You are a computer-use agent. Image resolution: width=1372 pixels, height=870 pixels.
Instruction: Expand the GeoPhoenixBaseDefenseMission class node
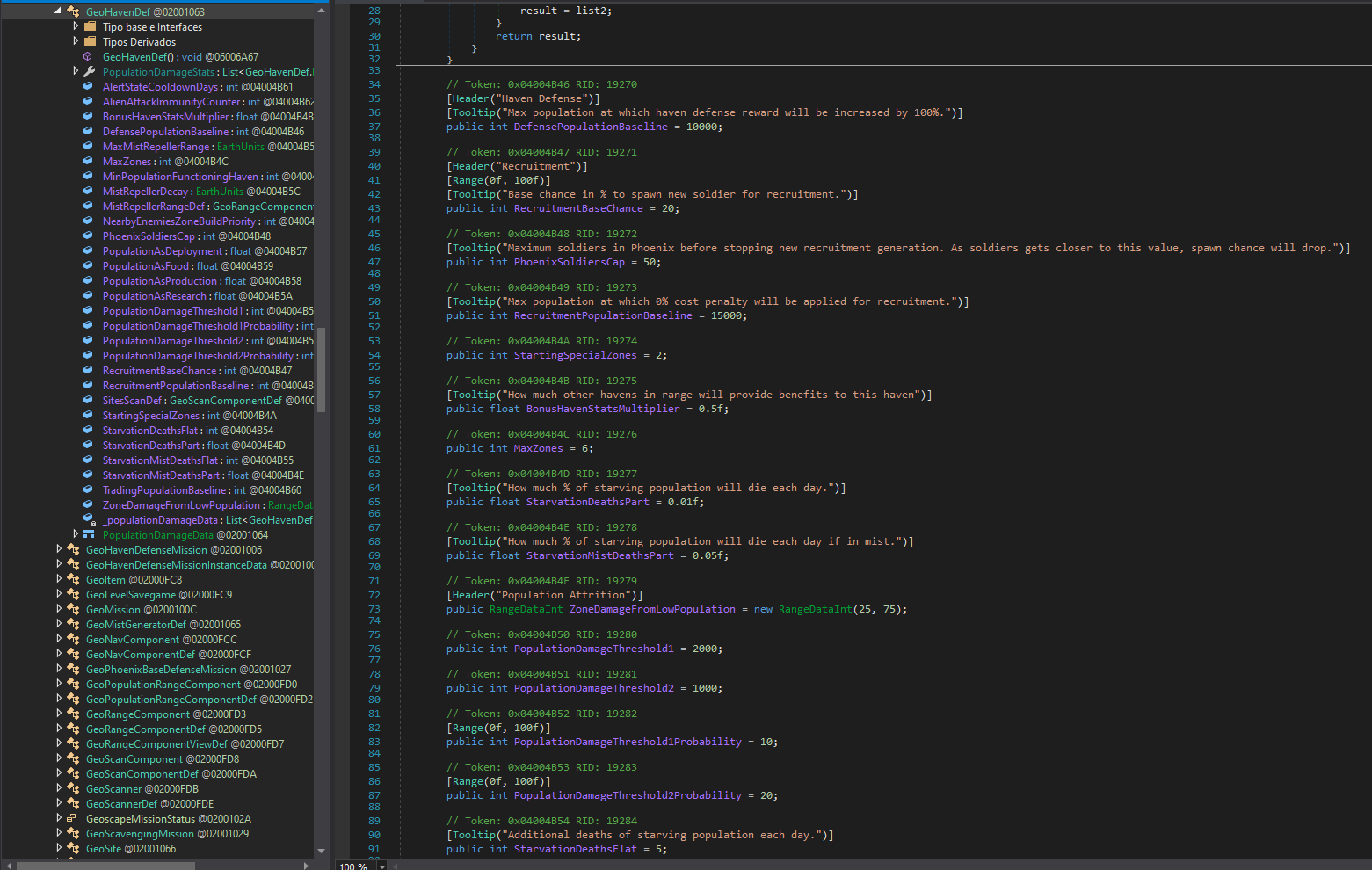coord(59,669)
